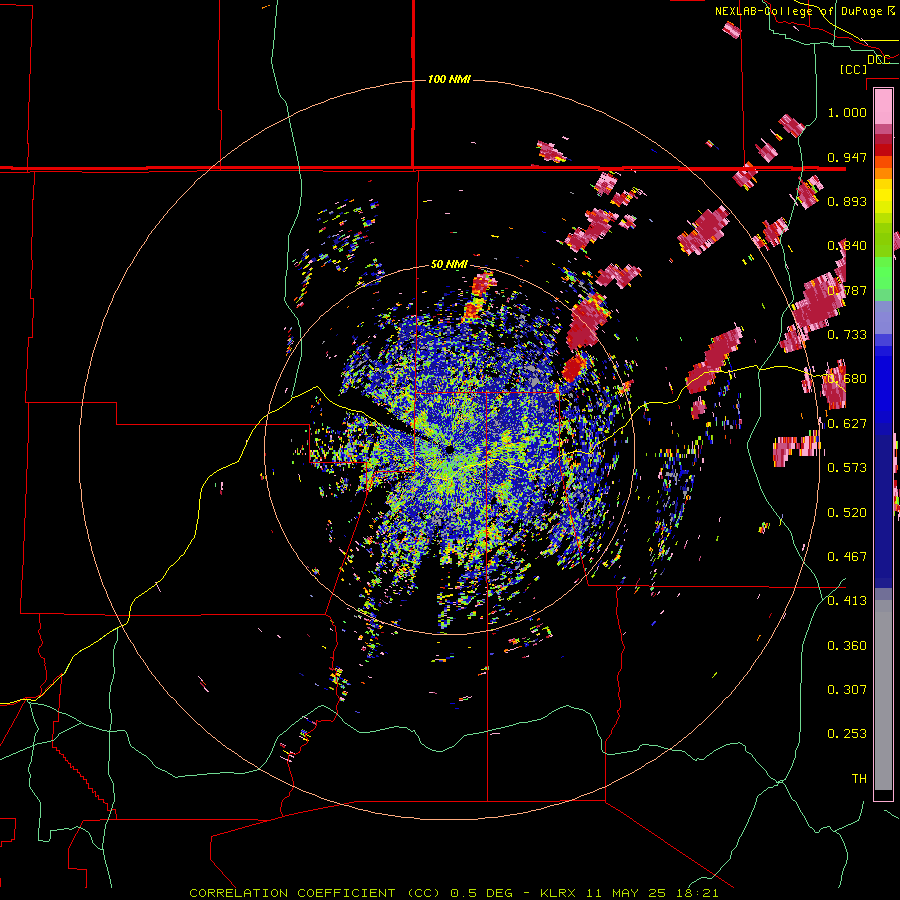Select the 0.413 scale label

coord(847,601)
